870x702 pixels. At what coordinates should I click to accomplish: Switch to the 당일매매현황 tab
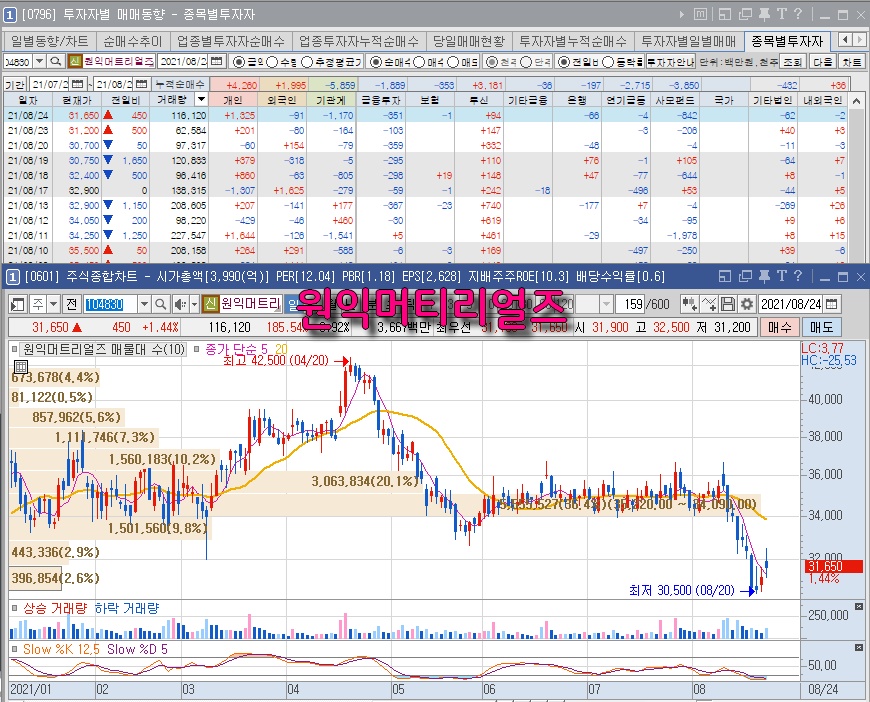(x=469, y=41)
